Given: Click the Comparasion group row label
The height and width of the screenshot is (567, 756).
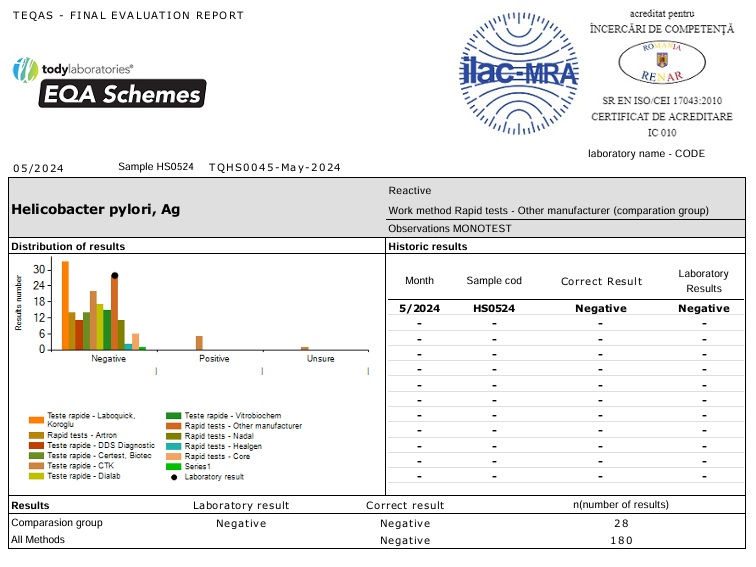Looking at the screenshot, I should (x=56, y=523).
